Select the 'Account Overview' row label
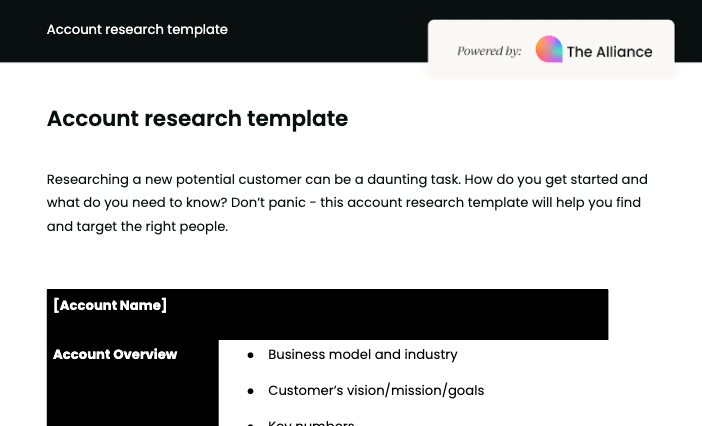This screenshot has height=426, width=702. (x=115, y=354)
